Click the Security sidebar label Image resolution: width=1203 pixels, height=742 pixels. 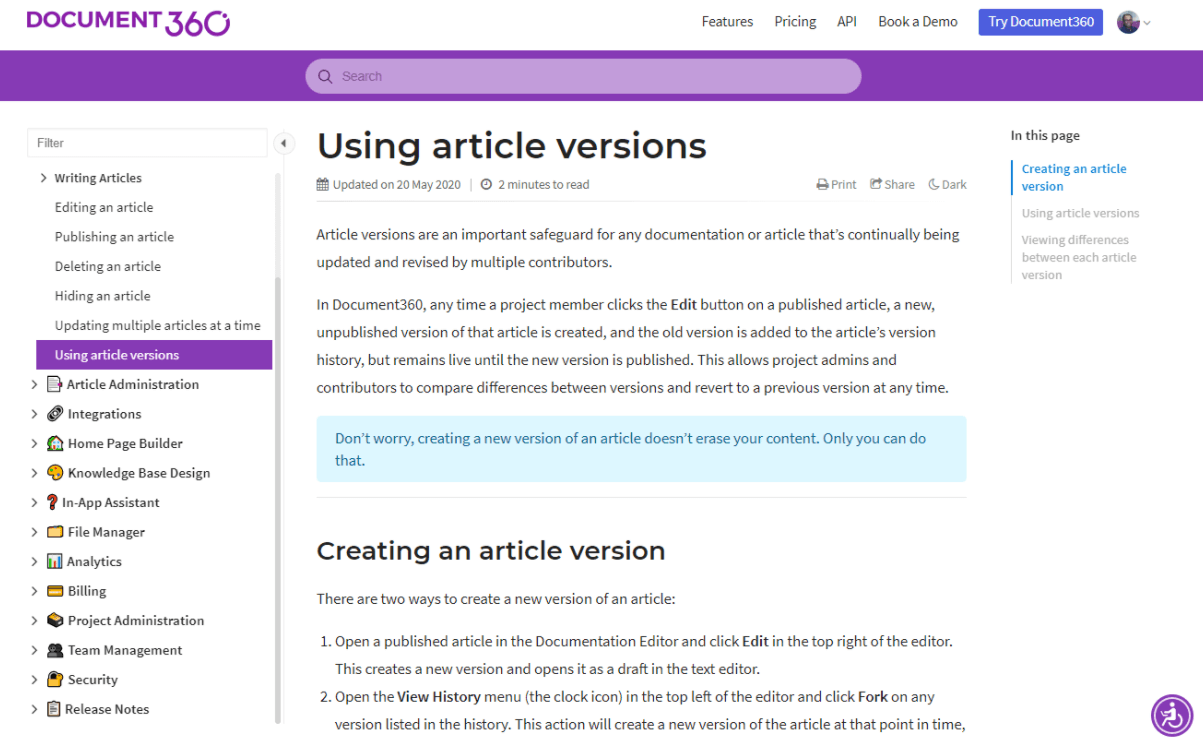[93, 679]
